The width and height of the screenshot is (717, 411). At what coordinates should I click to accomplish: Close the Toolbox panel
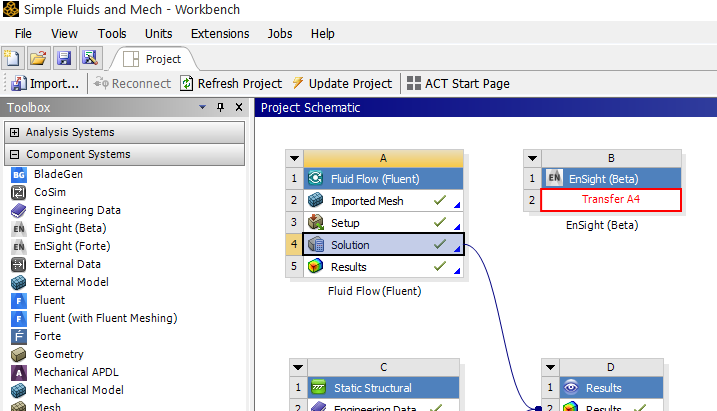[x=239, y=107]
